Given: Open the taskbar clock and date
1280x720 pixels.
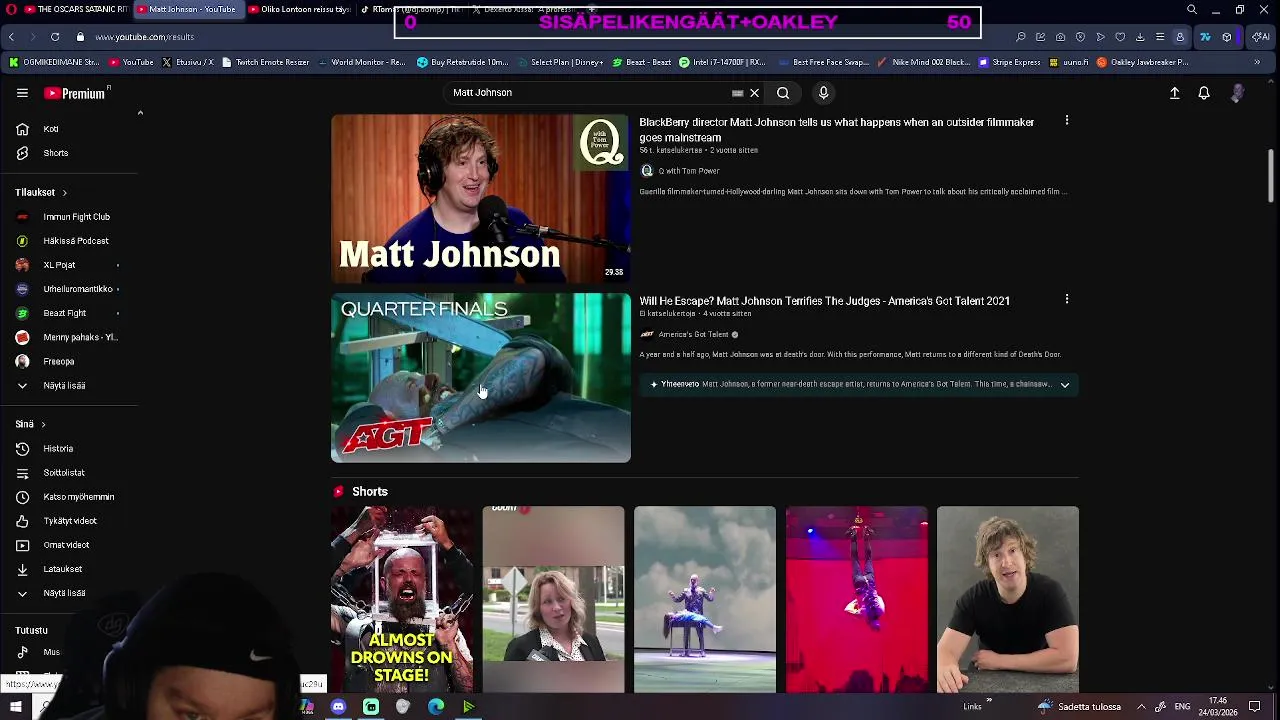Looking at the screenshot, I should tap(1218, 706).
